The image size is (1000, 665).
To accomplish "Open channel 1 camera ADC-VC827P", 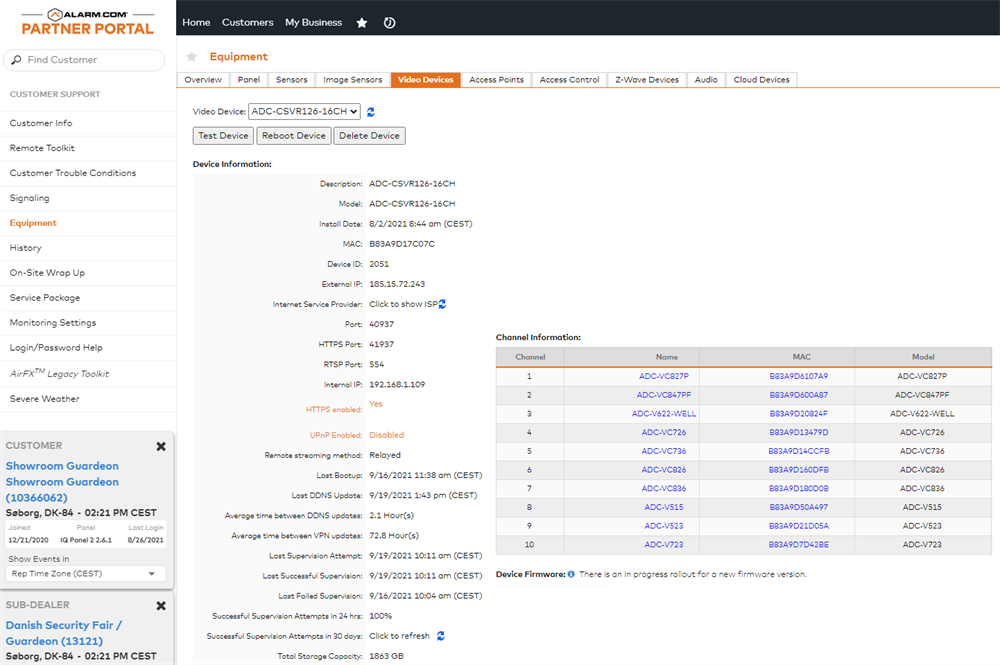I will (664, 376).
